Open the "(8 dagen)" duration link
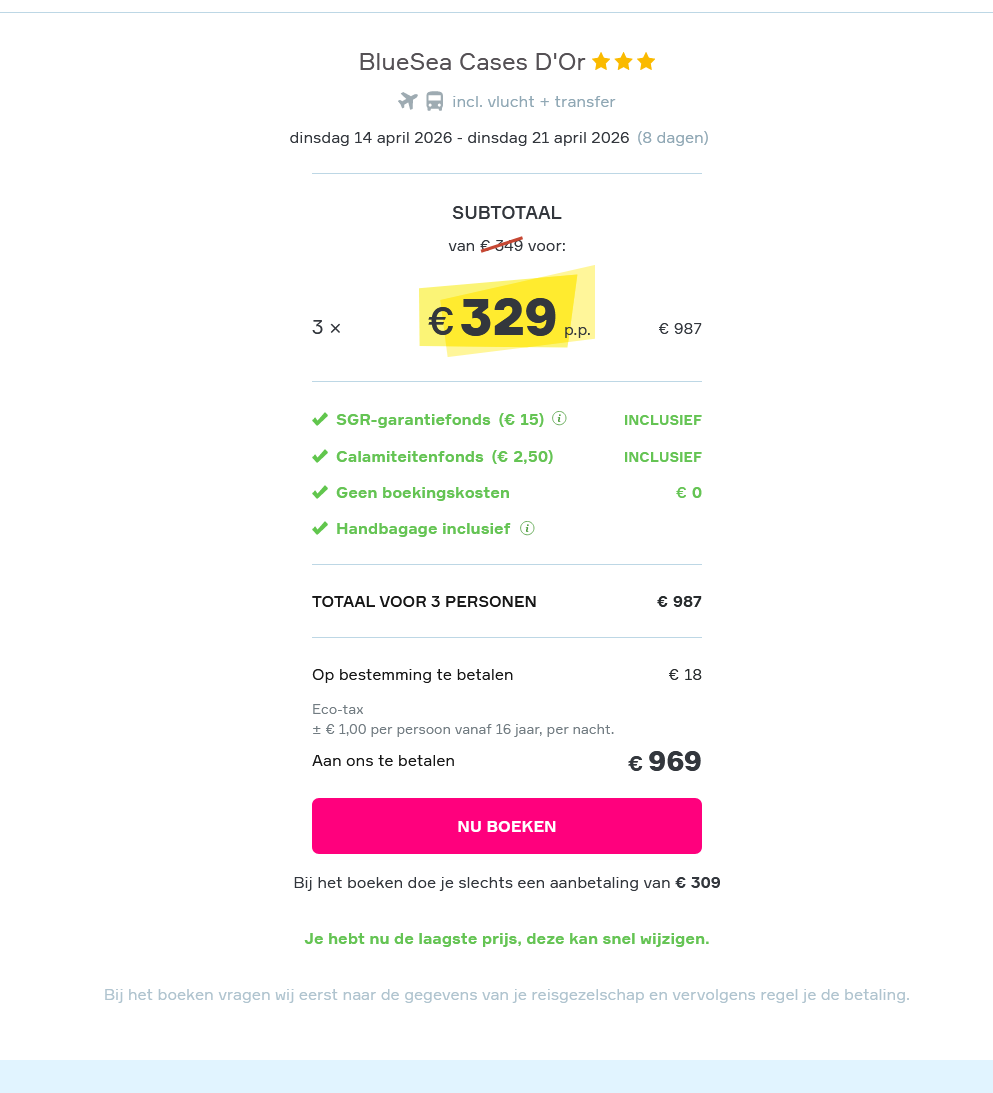This screenshot has height=1093, width=993. [x=673, y=137]
